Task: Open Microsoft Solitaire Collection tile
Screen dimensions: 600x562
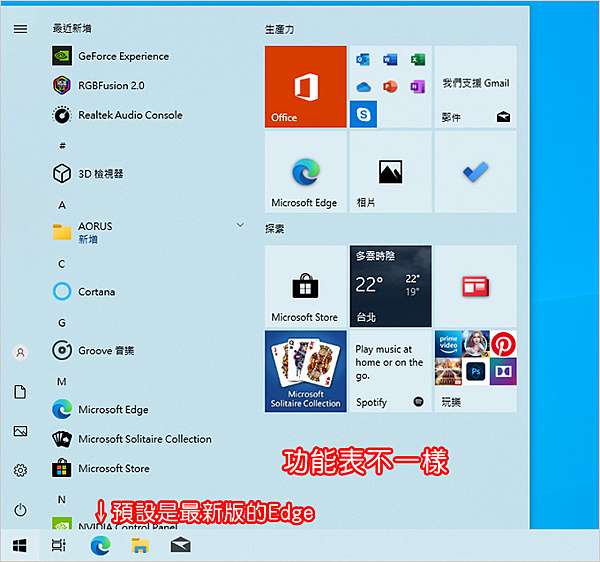Action: [305, 371]
